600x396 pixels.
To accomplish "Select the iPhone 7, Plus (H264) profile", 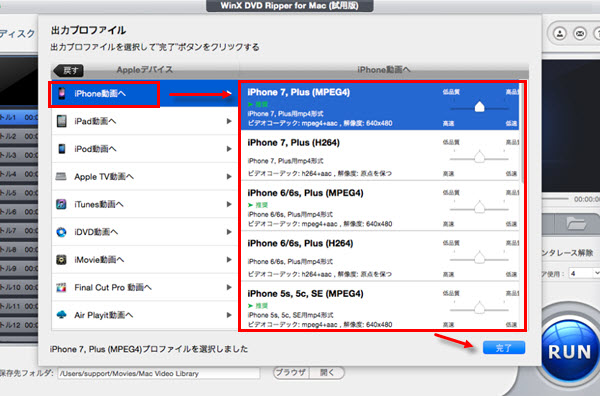I will click(380, 156).
